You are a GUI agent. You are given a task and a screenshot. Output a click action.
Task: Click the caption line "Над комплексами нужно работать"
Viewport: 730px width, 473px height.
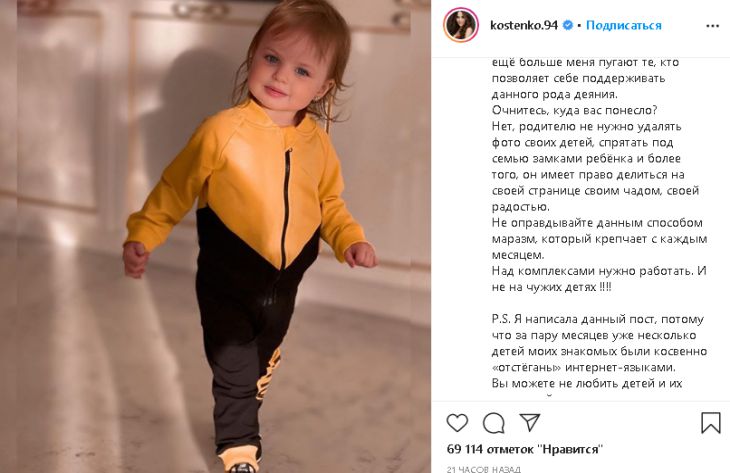(x=599, y=271)
